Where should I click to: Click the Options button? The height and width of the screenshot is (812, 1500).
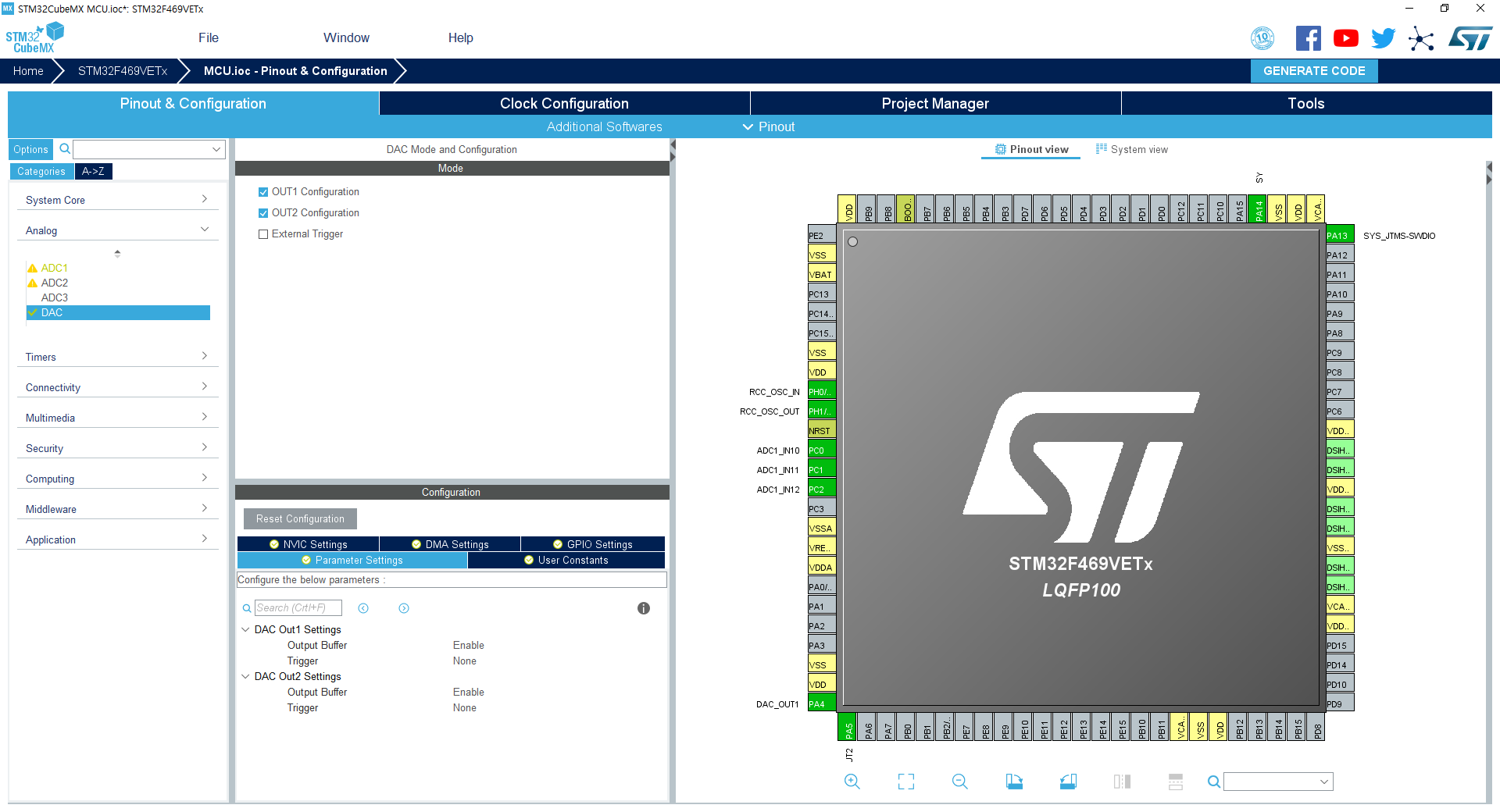pos(30,149)
